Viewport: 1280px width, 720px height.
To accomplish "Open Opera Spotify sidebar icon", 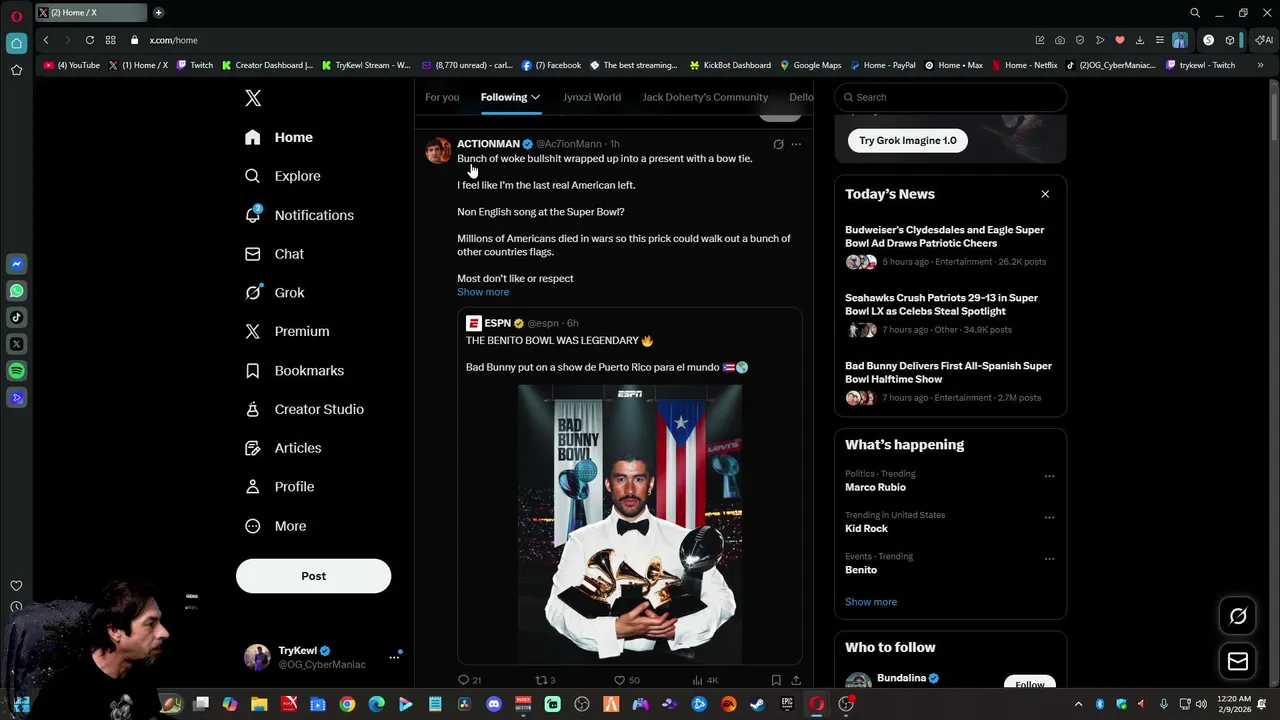I will coord(16,371).
